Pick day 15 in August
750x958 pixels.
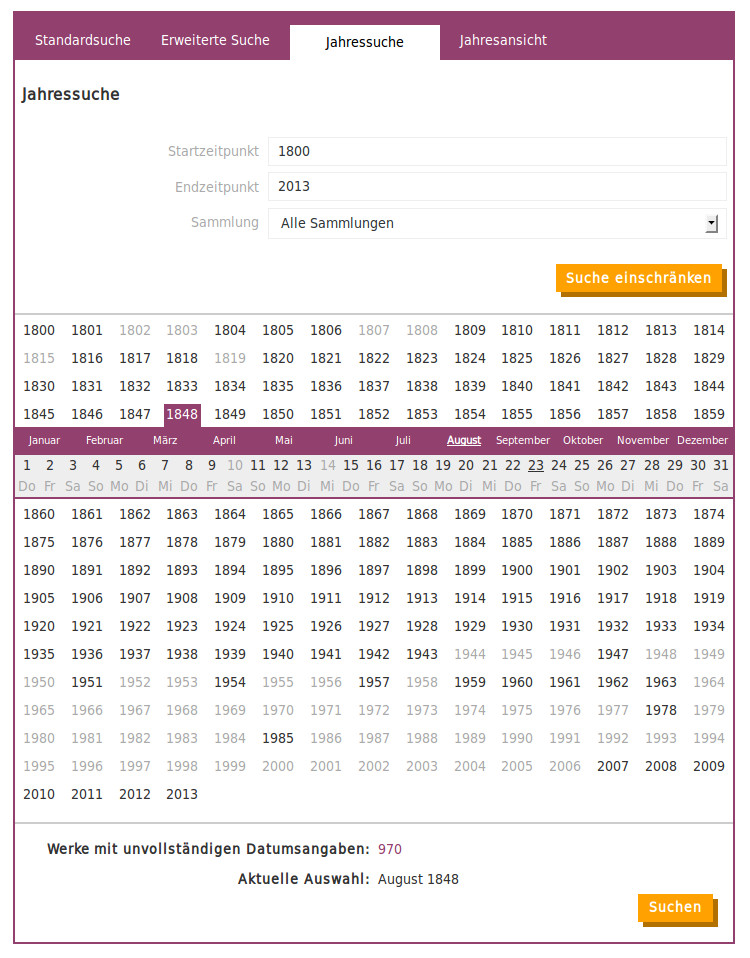coord(351,466)
